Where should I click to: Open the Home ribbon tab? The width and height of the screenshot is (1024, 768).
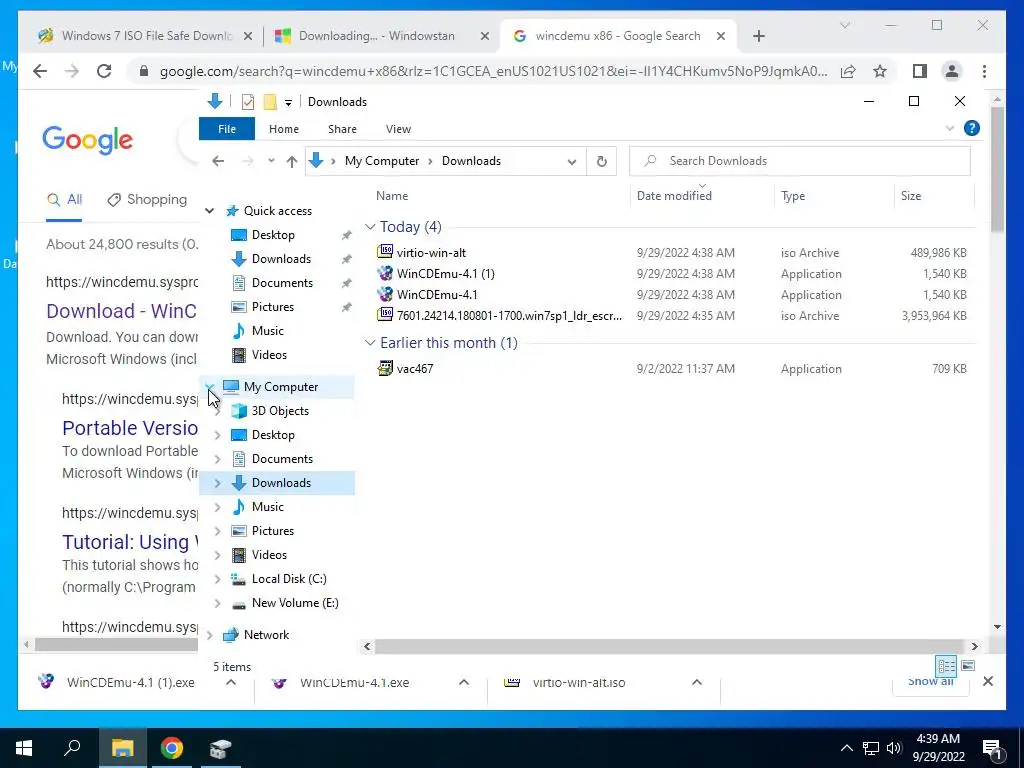click(x=283, y=129)
